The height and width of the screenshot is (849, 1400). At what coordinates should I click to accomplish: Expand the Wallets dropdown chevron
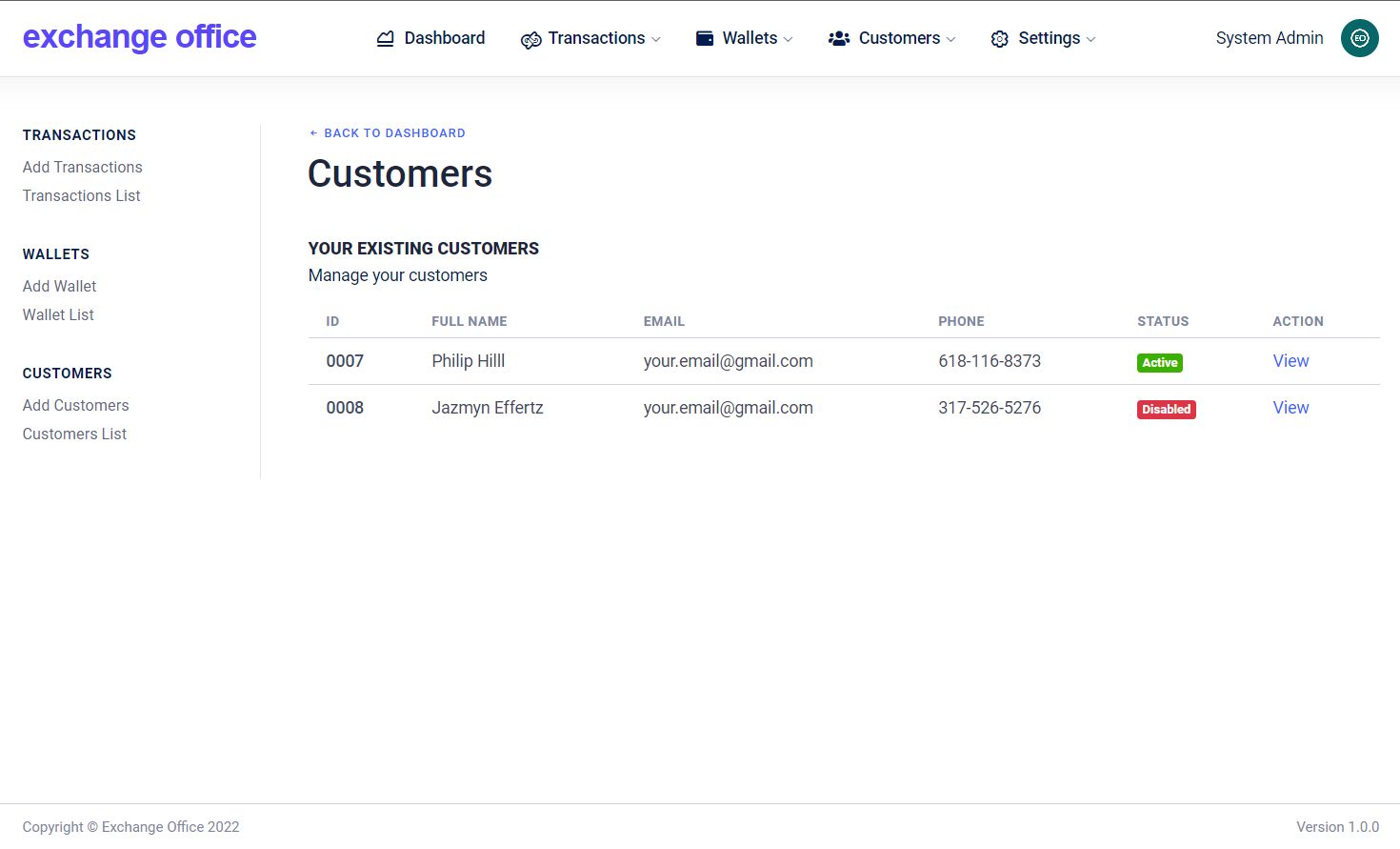tap(788, 40)
